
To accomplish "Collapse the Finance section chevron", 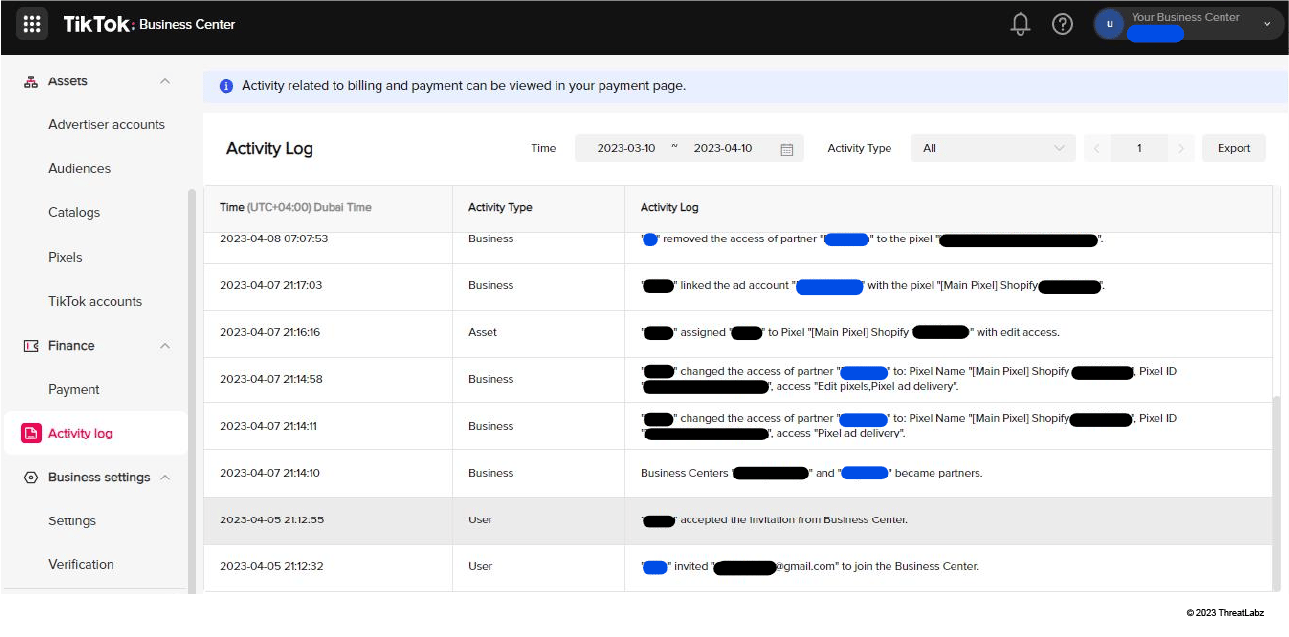I will point(165,346).
